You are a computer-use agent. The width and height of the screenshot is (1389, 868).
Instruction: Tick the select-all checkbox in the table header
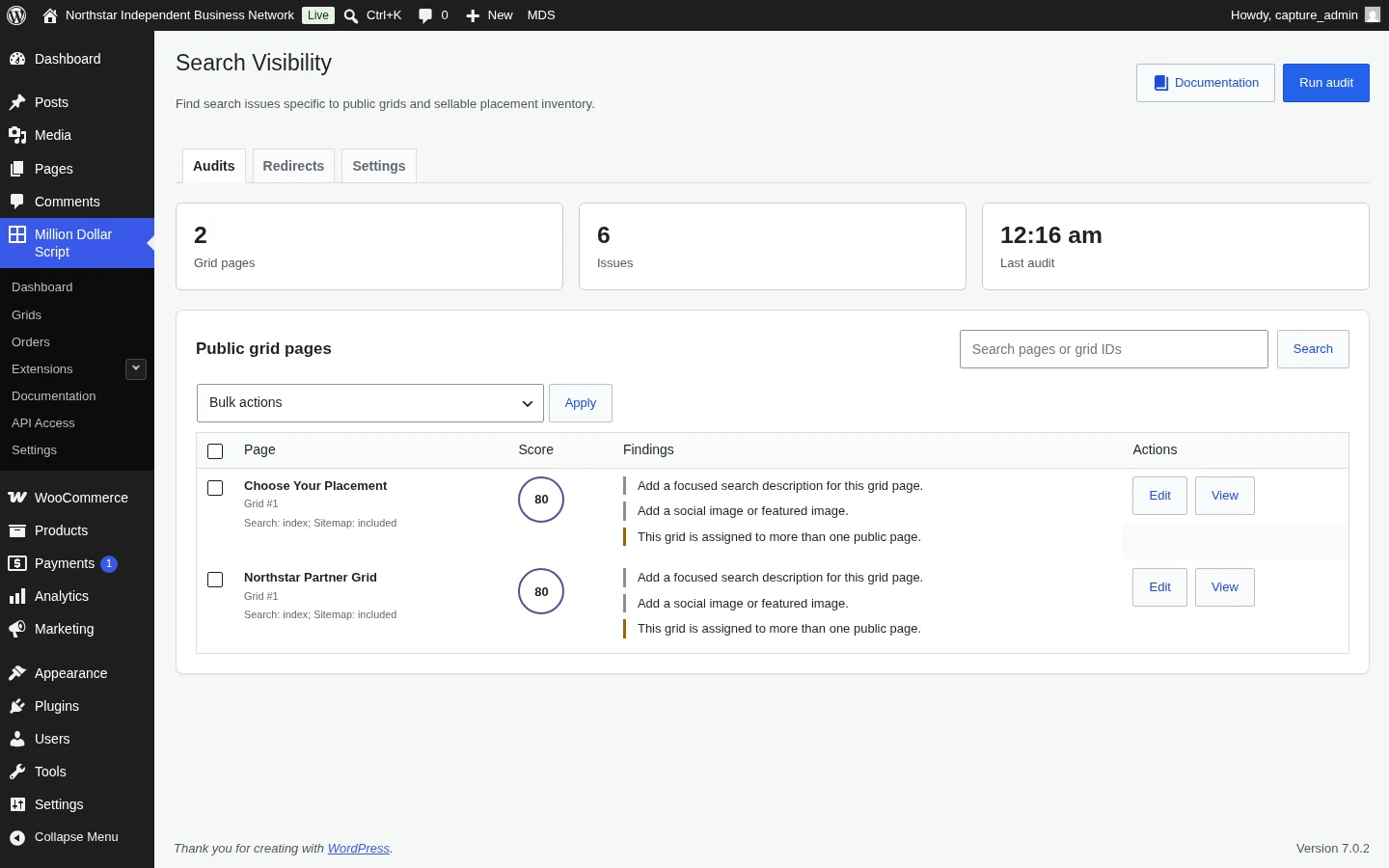(215, 450)
